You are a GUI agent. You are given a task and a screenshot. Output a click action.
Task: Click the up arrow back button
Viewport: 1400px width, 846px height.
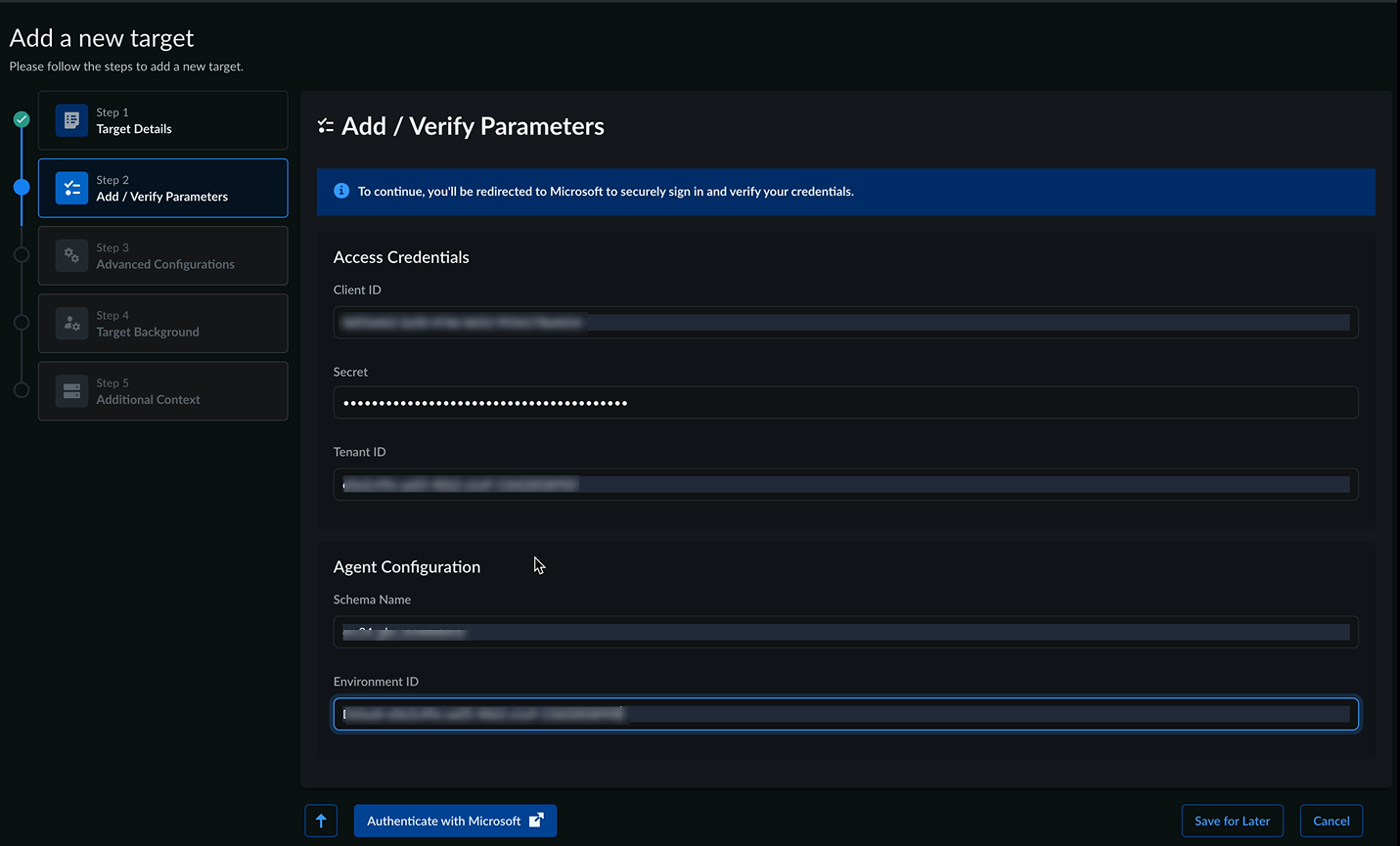tap(321, 821)
